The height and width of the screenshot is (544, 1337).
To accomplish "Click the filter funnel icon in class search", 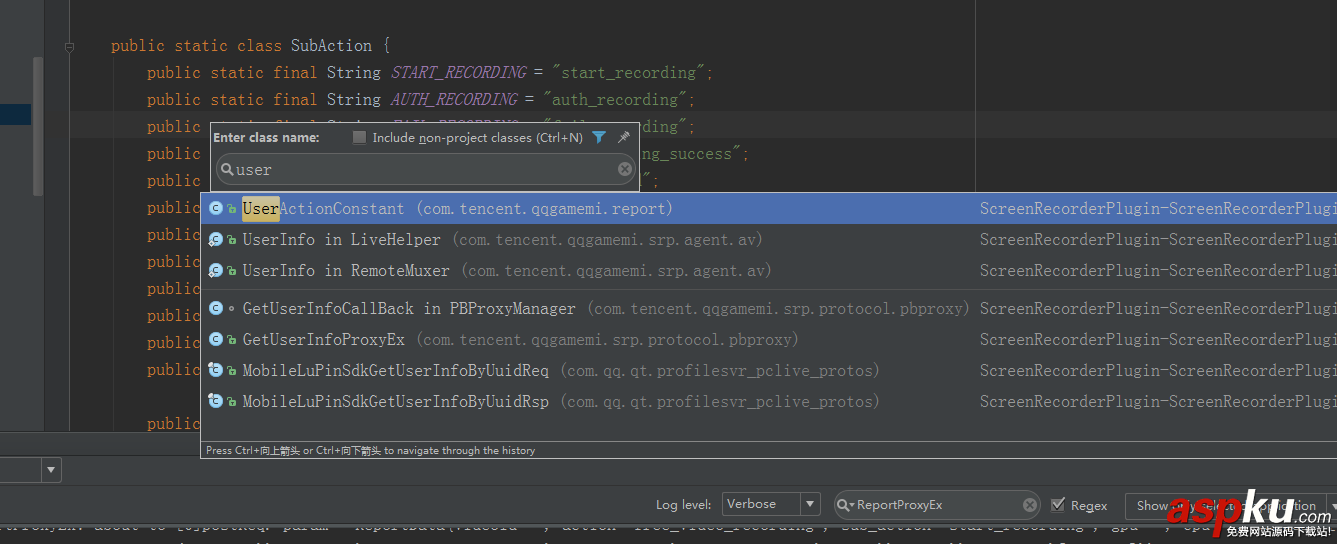I will 598,137.
